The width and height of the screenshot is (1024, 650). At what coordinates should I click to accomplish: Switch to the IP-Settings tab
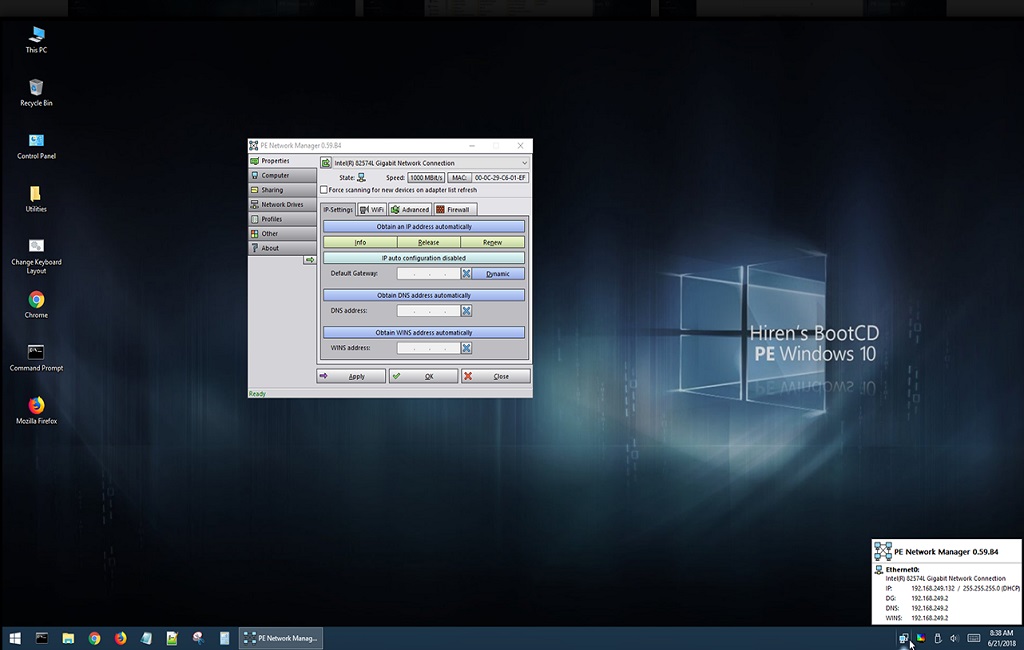point(338,209)
